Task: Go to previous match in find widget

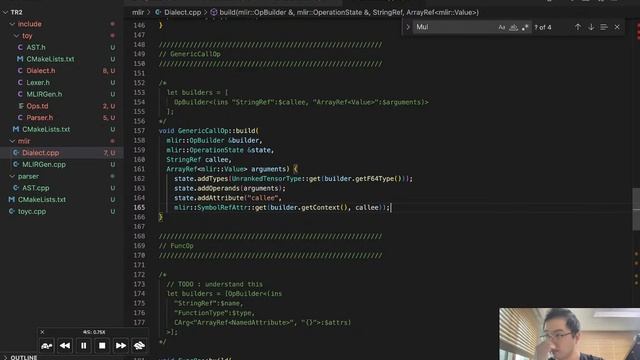Action: click(x=578, y=27)
